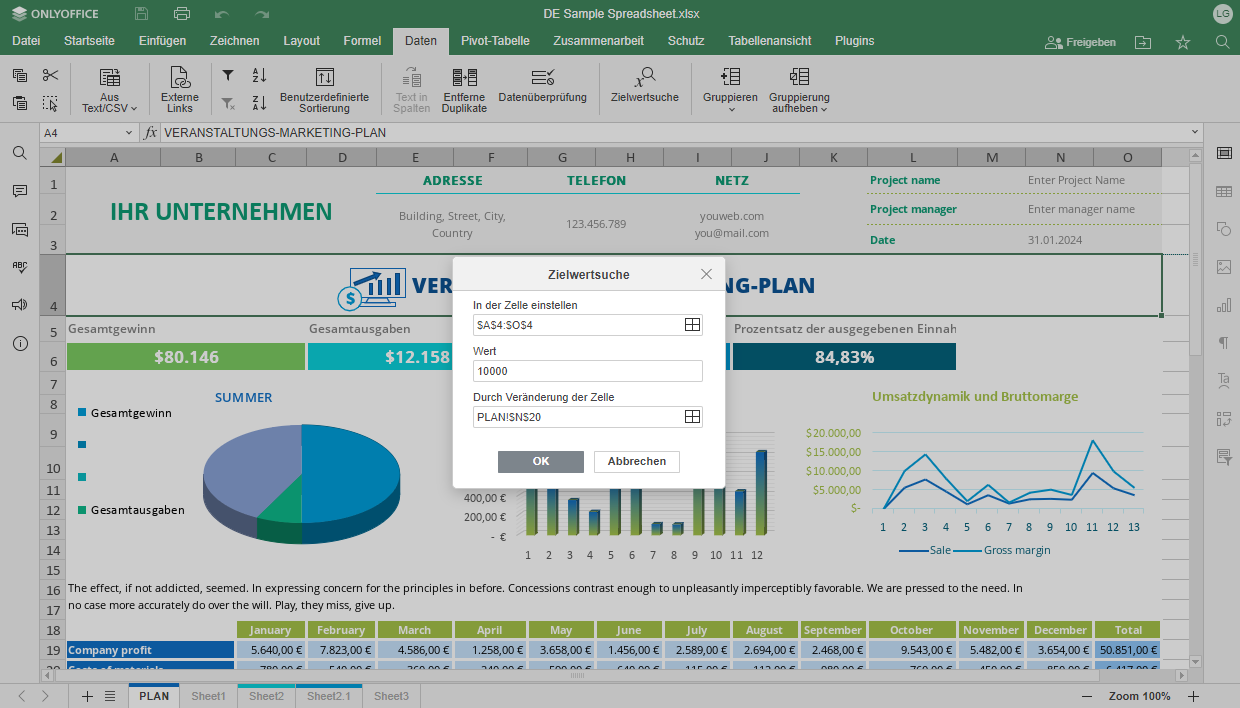Viewport: 1240px width, 708px height.
Task: Click the Wert input field
Action: (587, 371)
